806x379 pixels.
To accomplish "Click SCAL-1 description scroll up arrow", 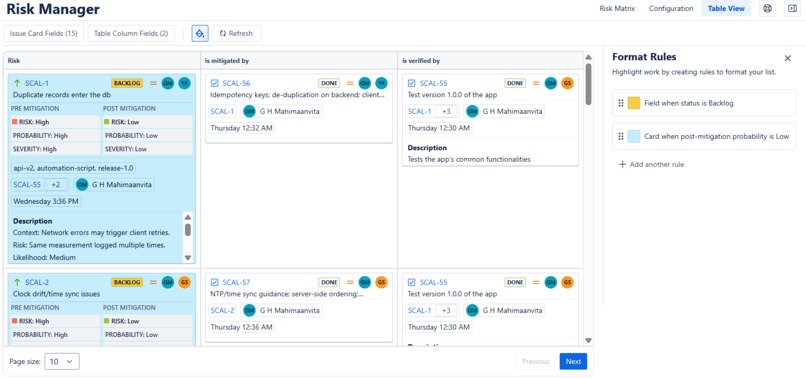I will 188,217.
